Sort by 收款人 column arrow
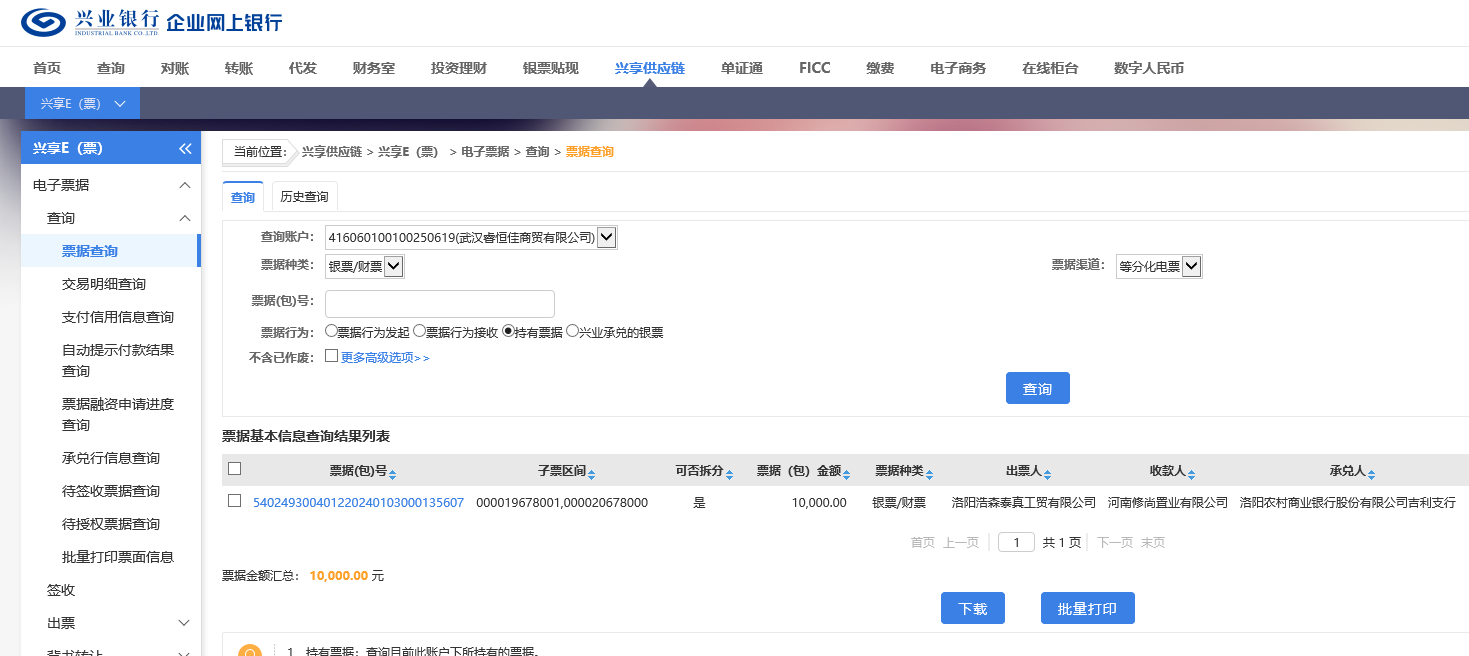Image resolution: width=1469 pixels, height=656 pixels. [x=1191, y=474]
